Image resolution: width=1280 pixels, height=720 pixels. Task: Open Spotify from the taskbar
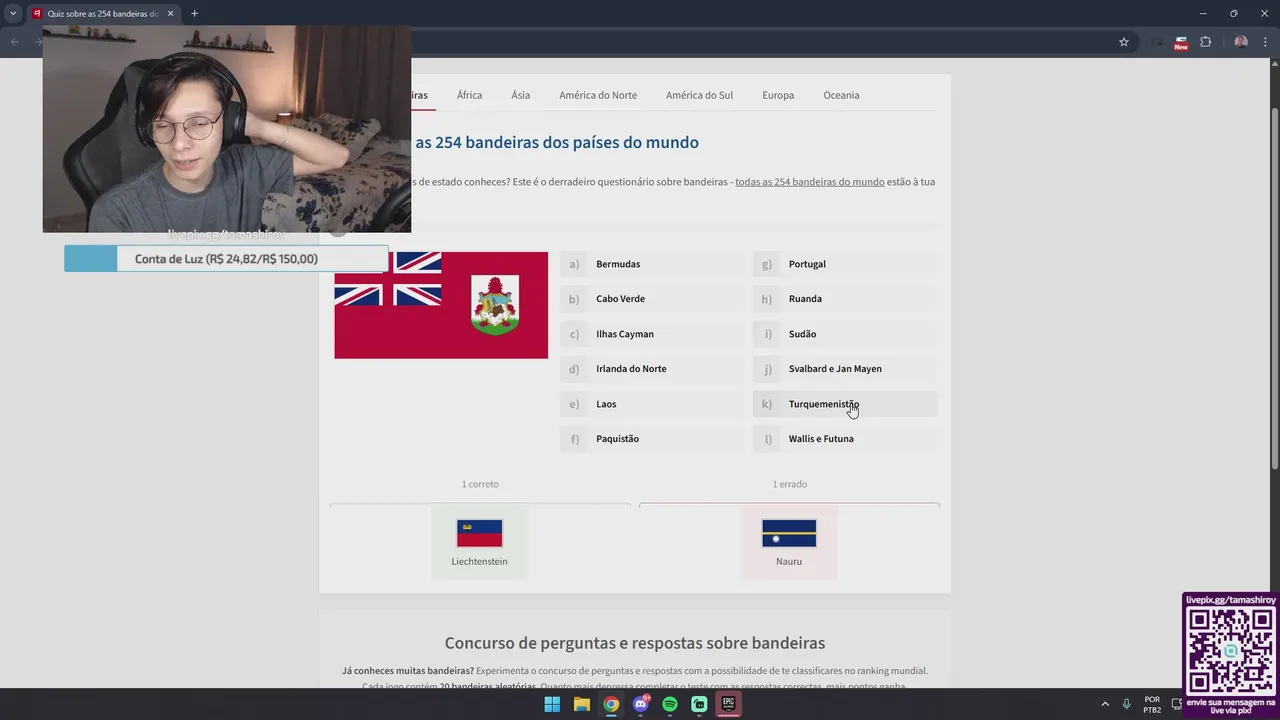(670, 704)
